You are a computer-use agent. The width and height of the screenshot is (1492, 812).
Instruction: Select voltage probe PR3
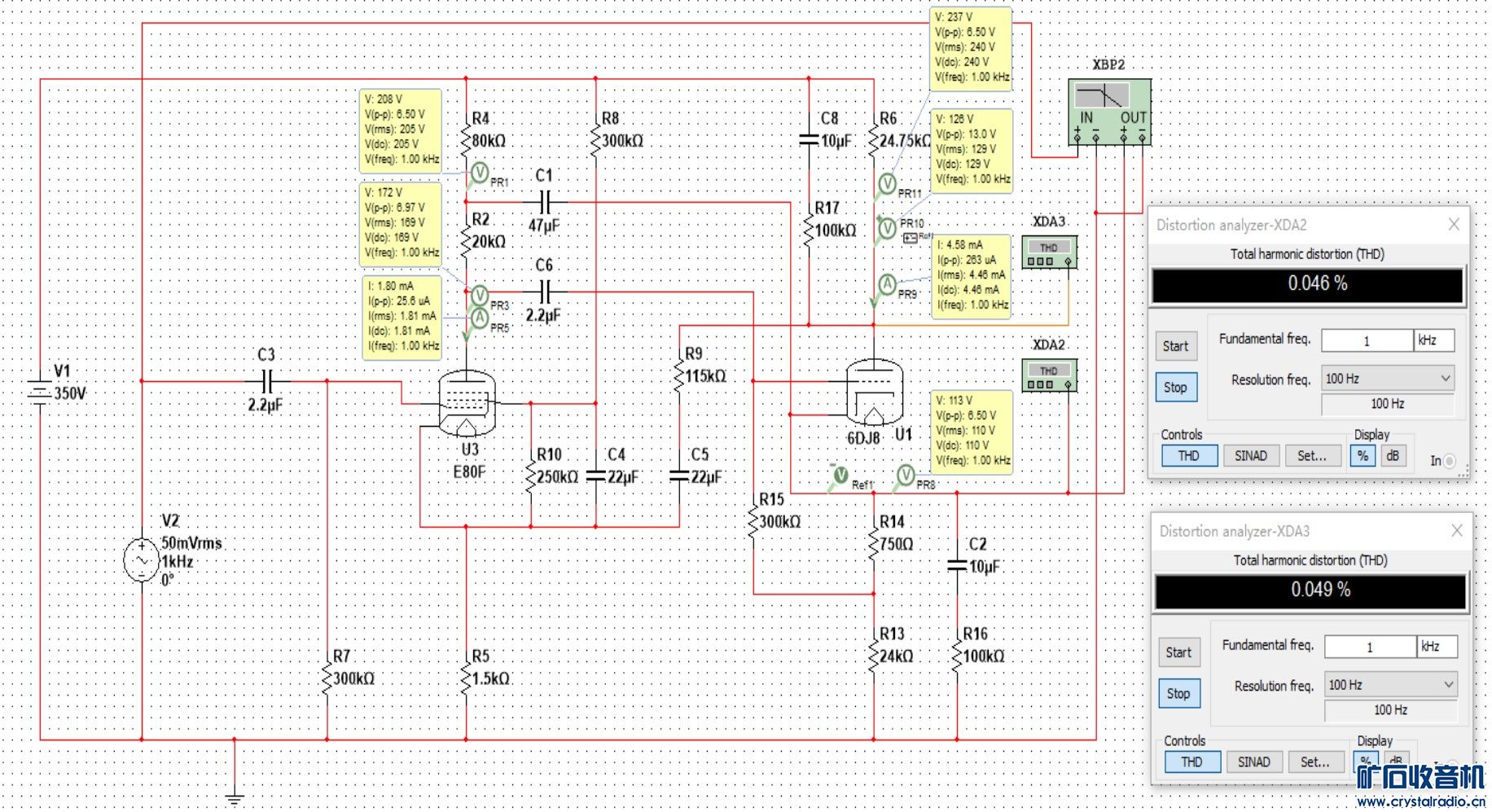pos(480,295)
